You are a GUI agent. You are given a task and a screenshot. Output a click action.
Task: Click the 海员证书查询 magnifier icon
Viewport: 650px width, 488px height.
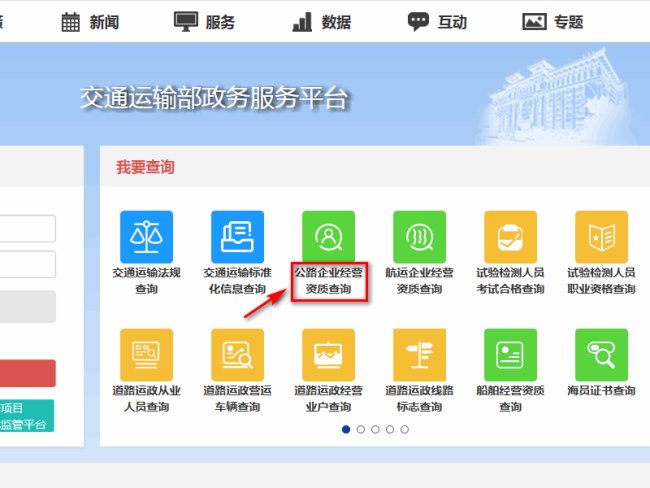click(601, 355)
